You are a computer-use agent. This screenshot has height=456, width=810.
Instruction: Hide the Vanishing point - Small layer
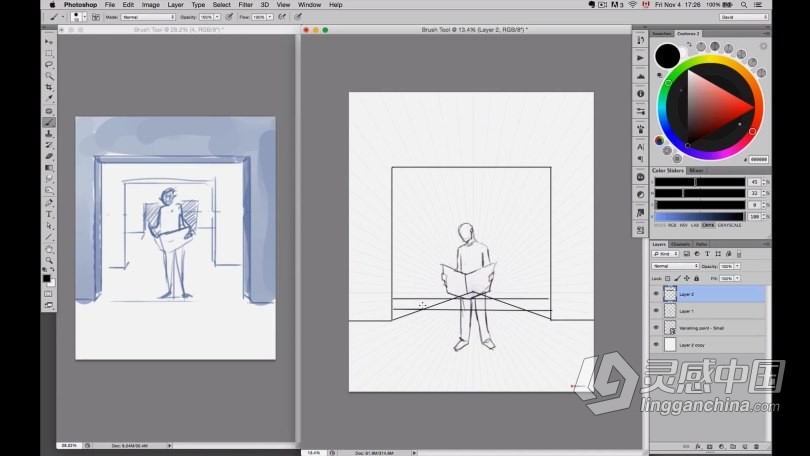point(656,327)
